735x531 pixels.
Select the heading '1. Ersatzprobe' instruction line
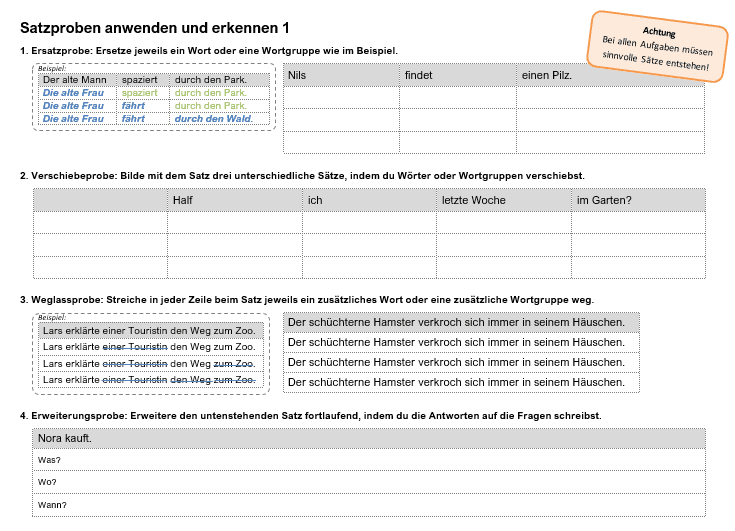(x=209, y=51)
